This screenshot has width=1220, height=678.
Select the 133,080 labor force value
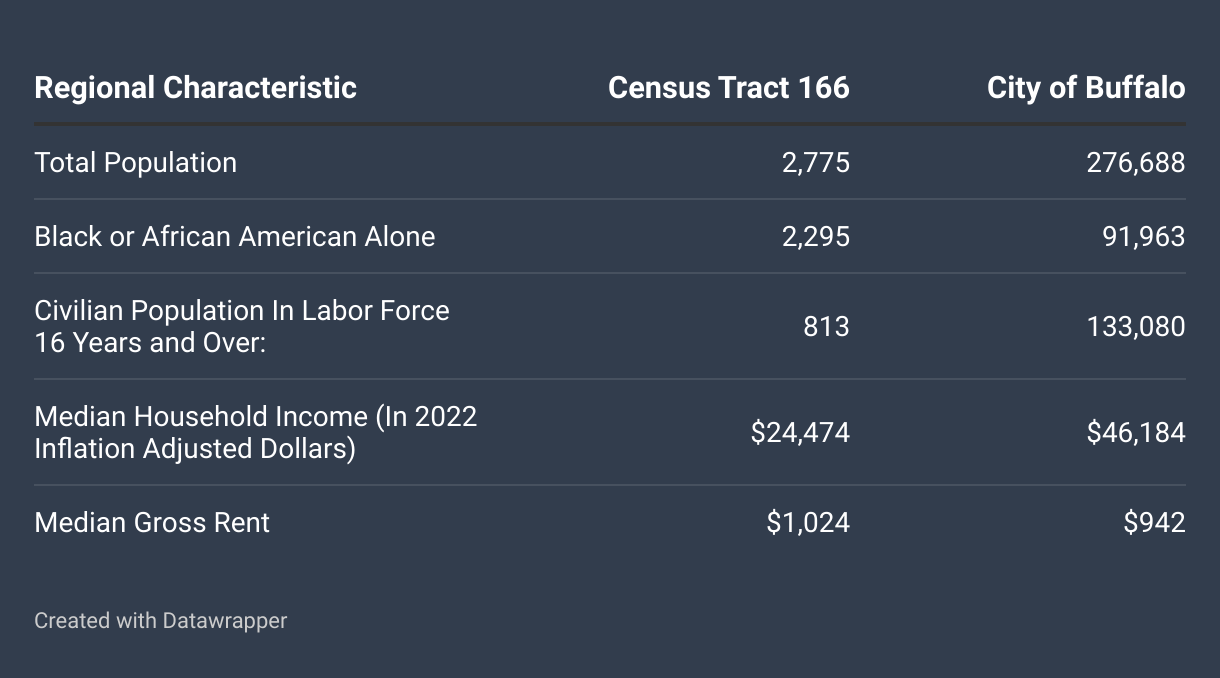[1135, 327]
